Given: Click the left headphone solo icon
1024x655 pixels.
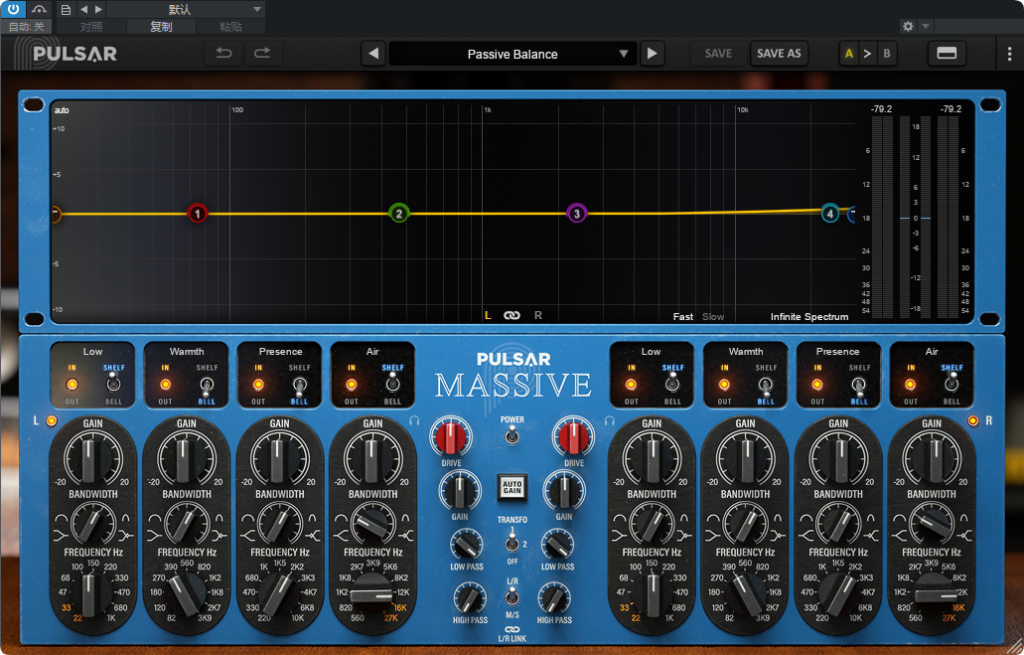Looking at the screenshot, I should click(414, 421).
